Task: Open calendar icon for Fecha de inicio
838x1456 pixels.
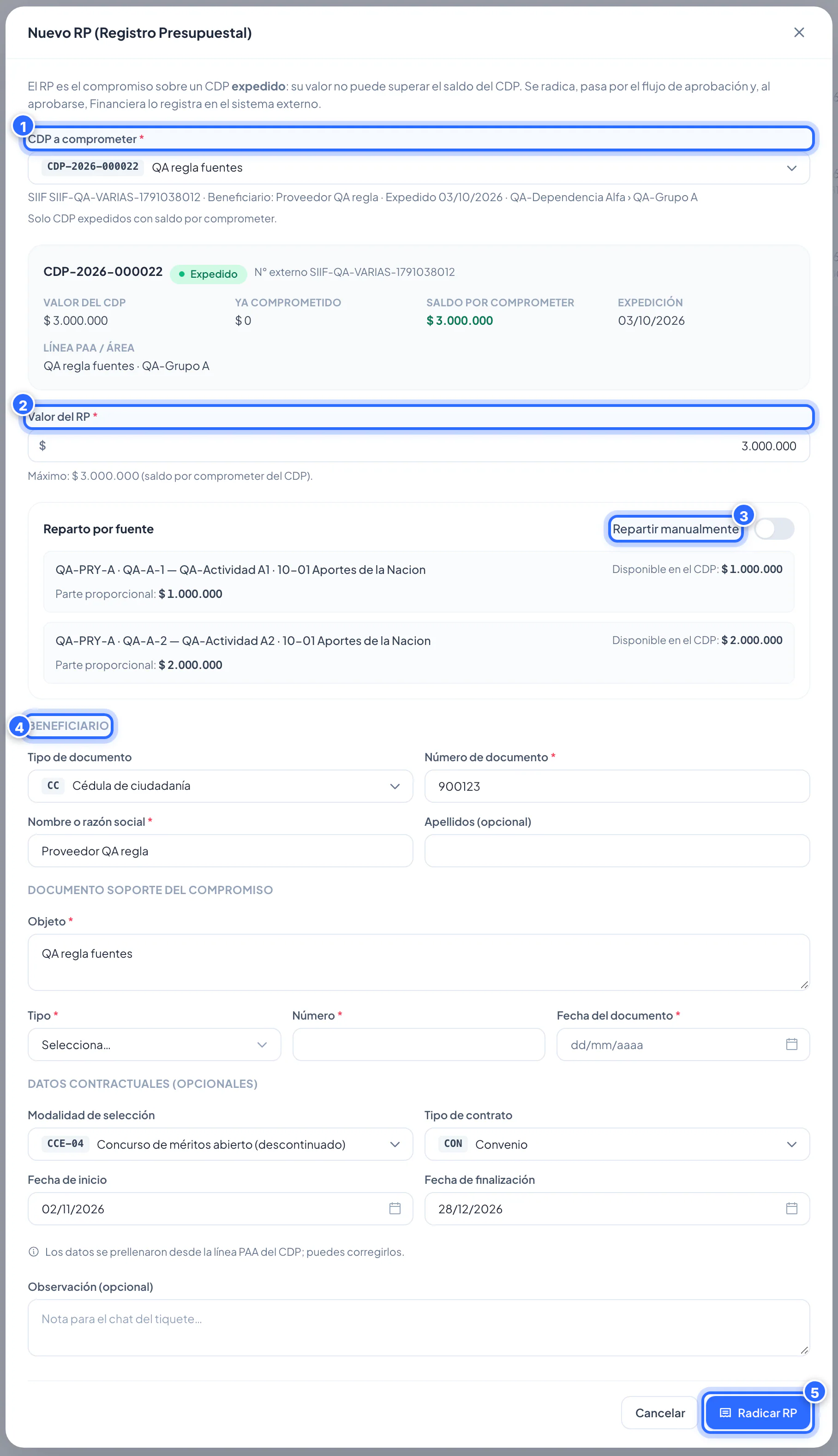Action: [395, 1208]
